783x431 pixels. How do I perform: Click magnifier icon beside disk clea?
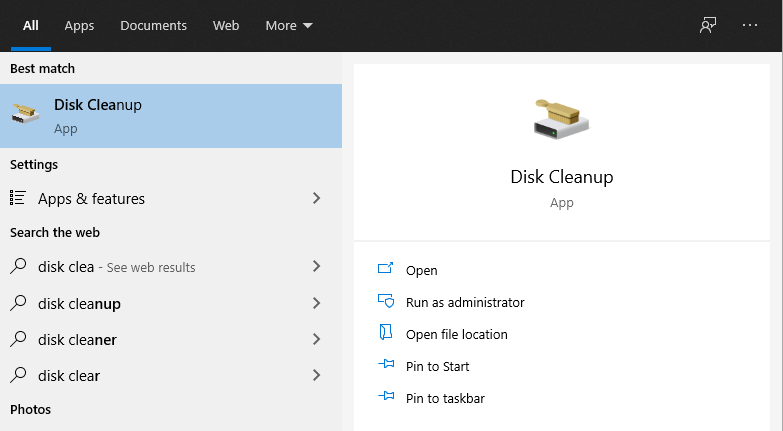point(18,266)
